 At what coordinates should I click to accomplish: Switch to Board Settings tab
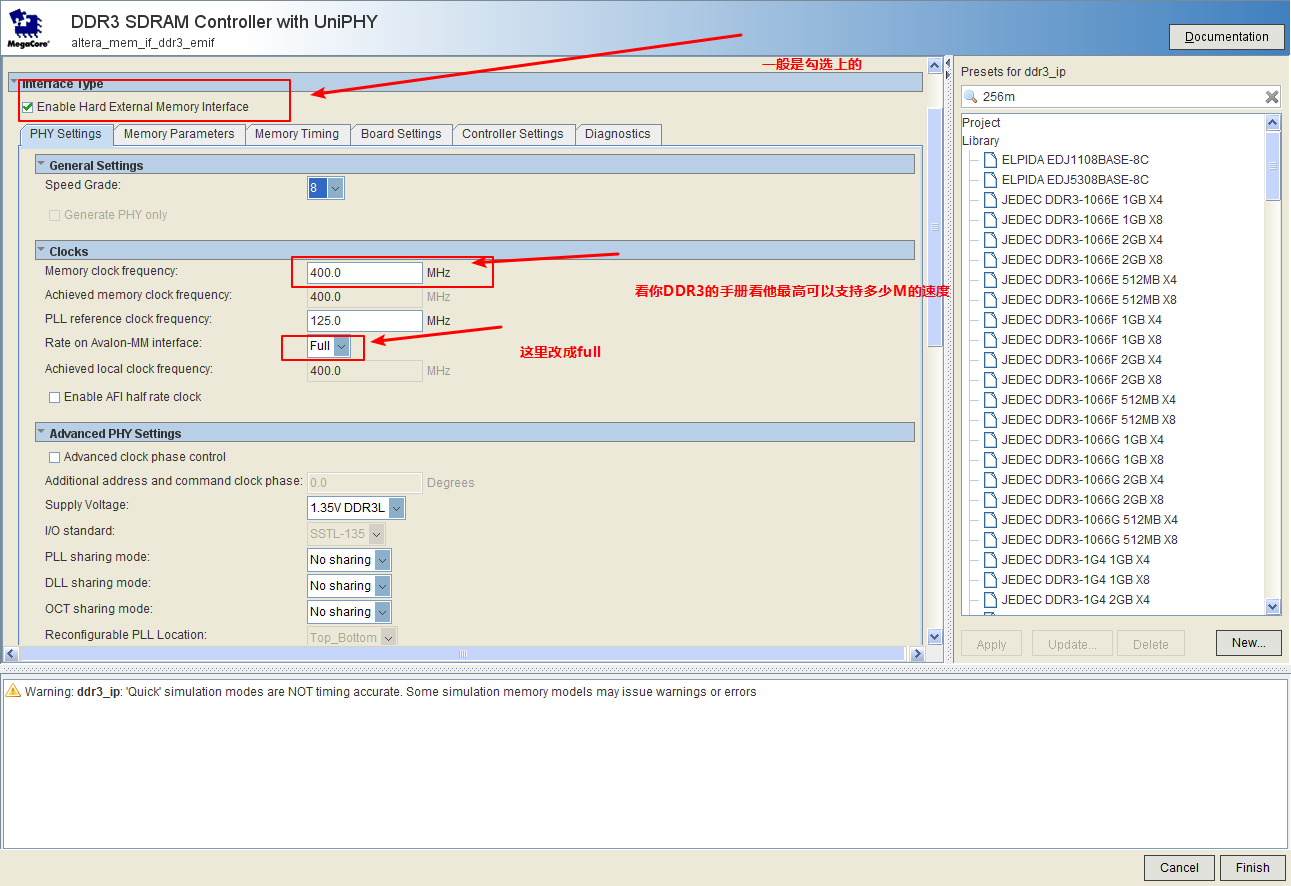coord(401,134)
